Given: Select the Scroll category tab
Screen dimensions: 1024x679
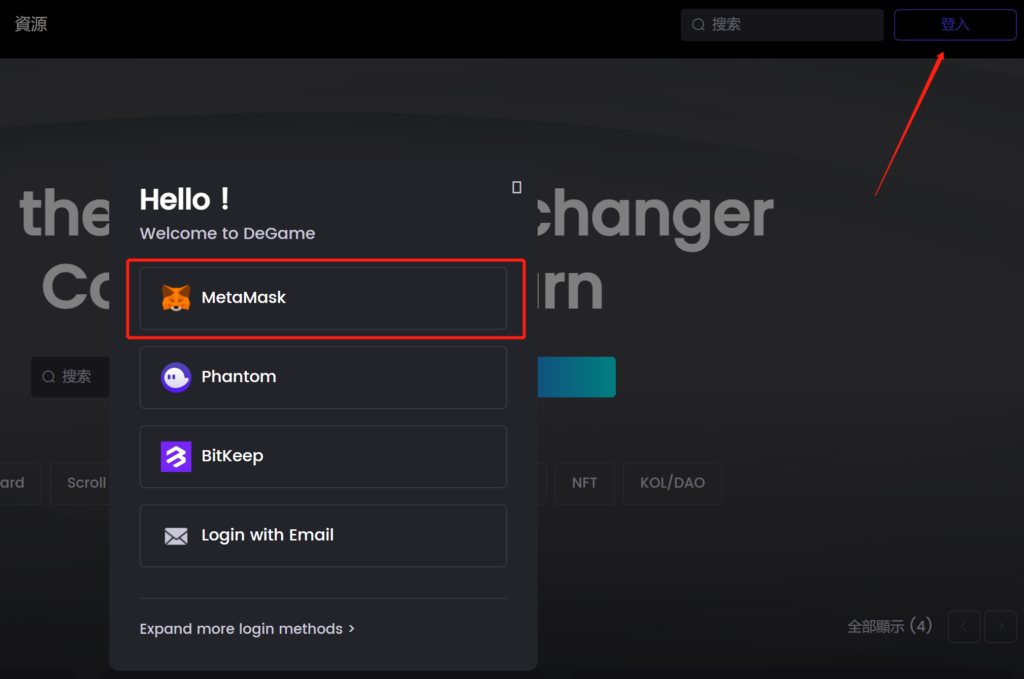Looking at the screenshot, I should click(80, 483).
